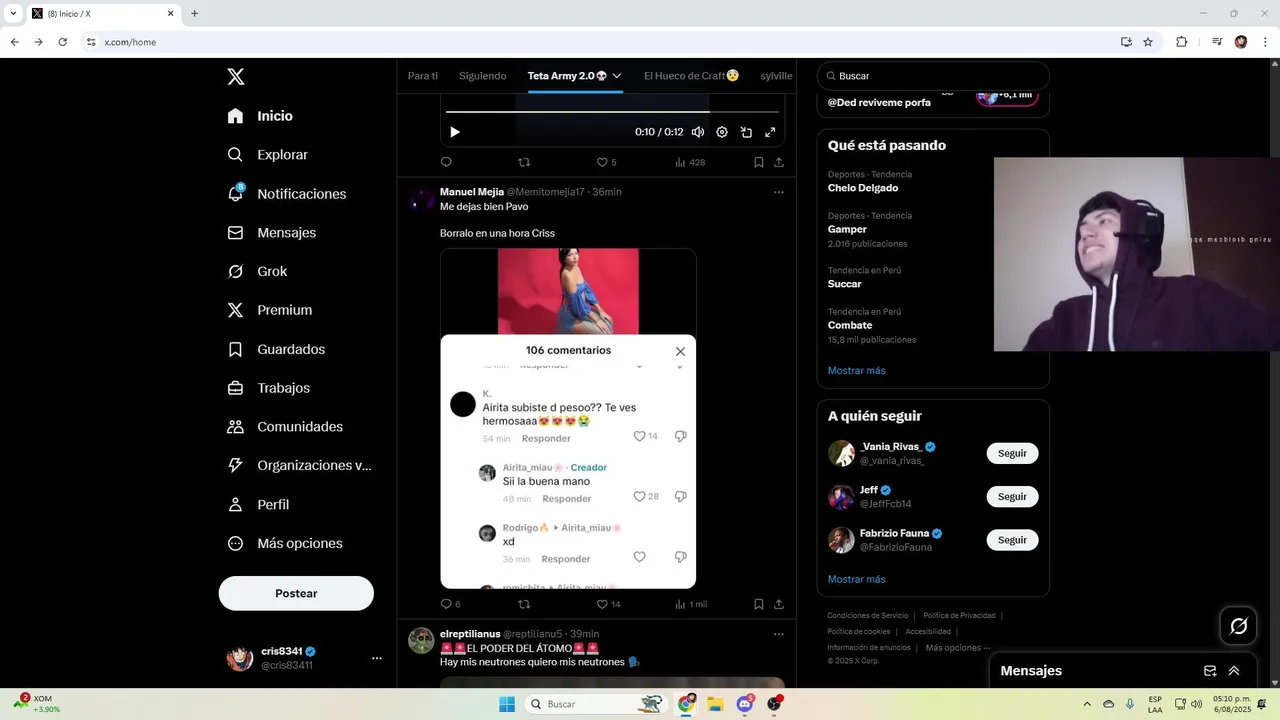Bookmark the video post
The width and height of the screenshot is (1280, 720).
point(759,162)
